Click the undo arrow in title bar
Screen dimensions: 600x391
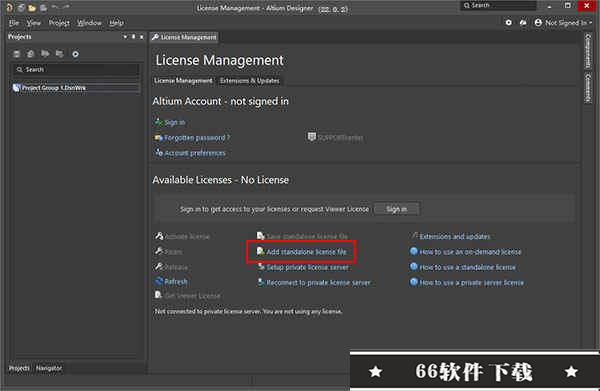pyautogui.click(x=55, y=7)
